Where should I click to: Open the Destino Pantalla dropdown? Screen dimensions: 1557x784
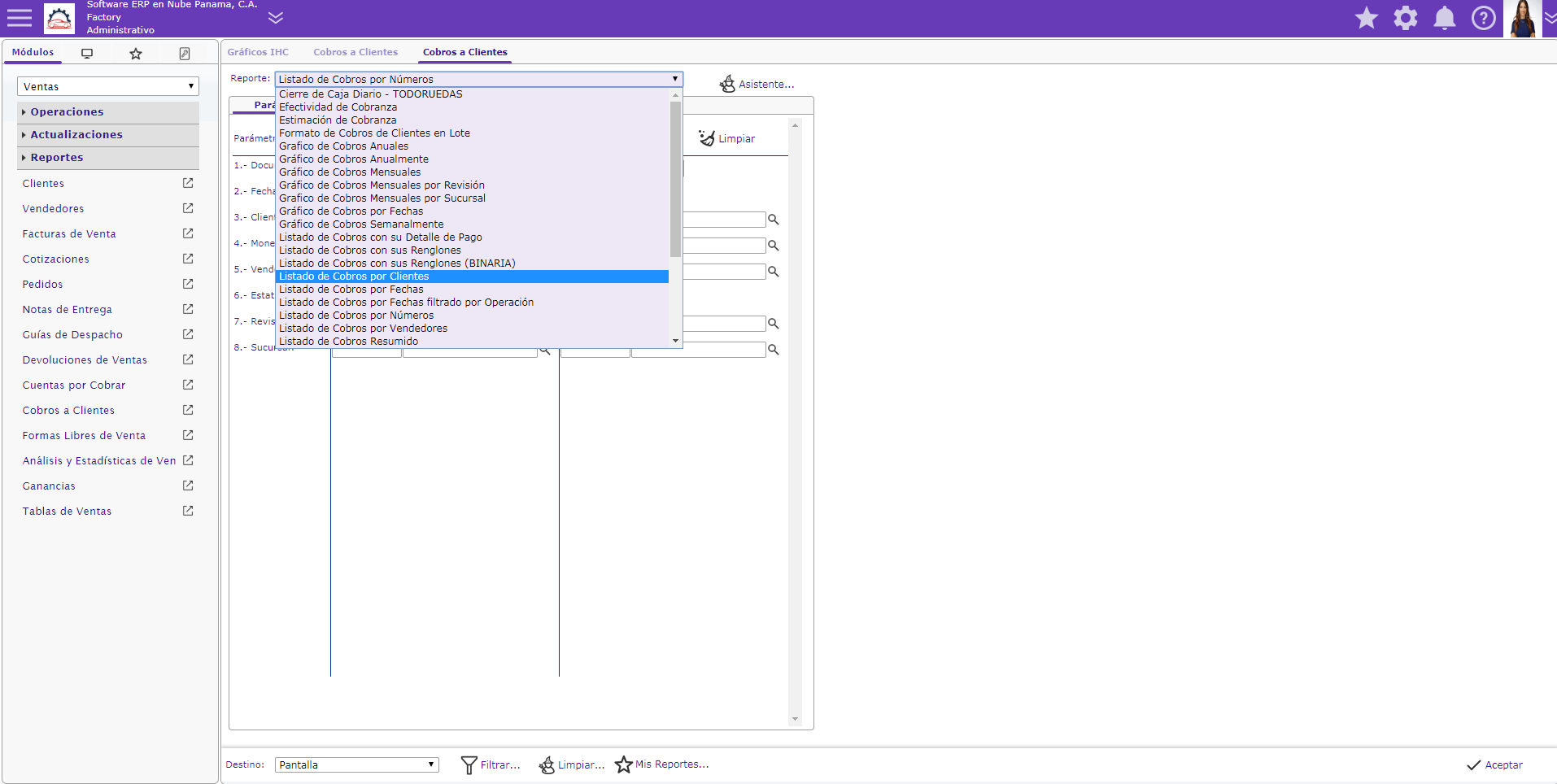pos(356,764)
